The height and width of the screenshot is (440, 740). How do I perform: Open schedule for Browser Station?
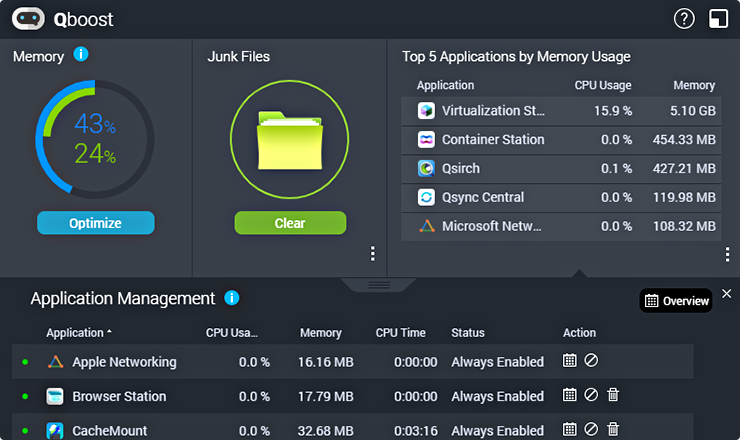(570, 395)
